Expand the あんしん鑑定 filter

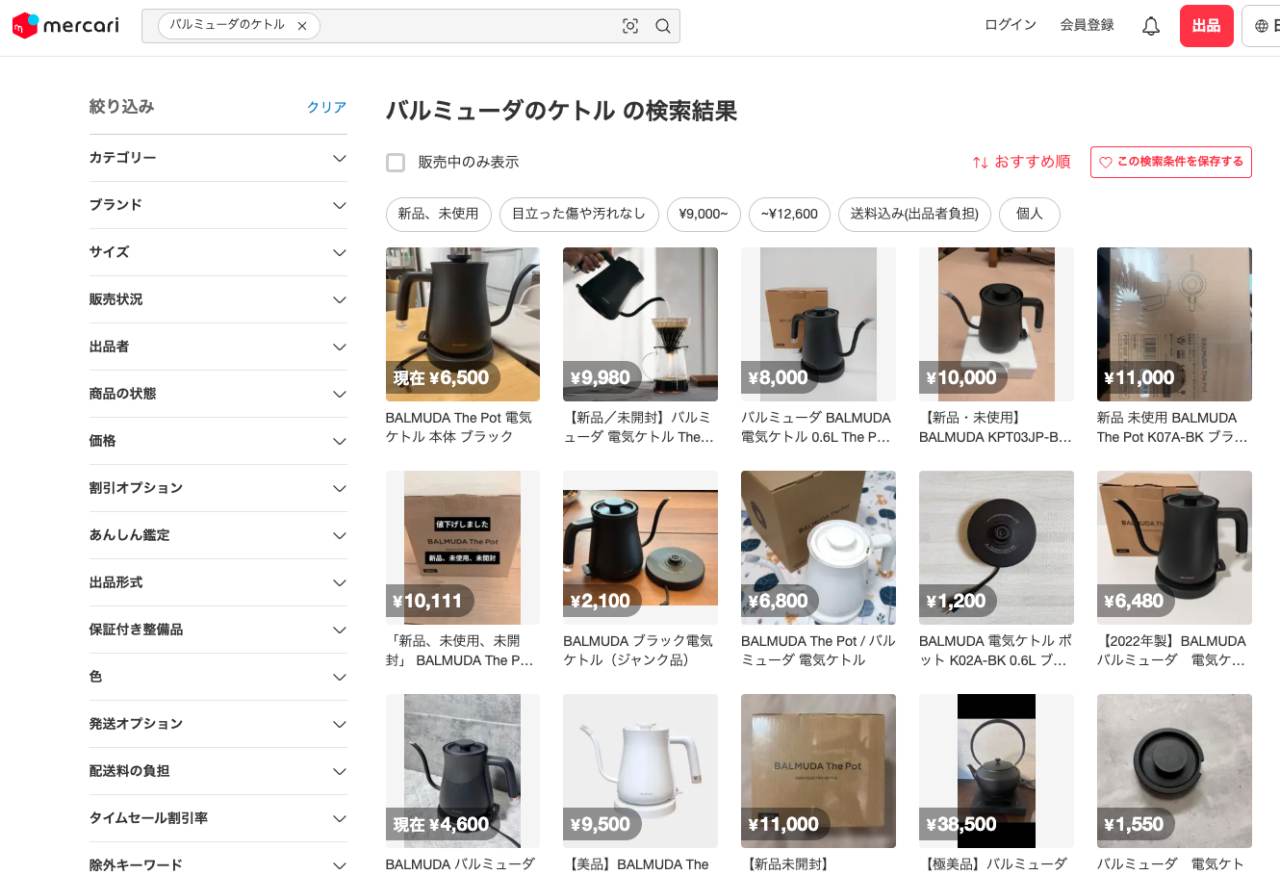click(x=218, y=535)
